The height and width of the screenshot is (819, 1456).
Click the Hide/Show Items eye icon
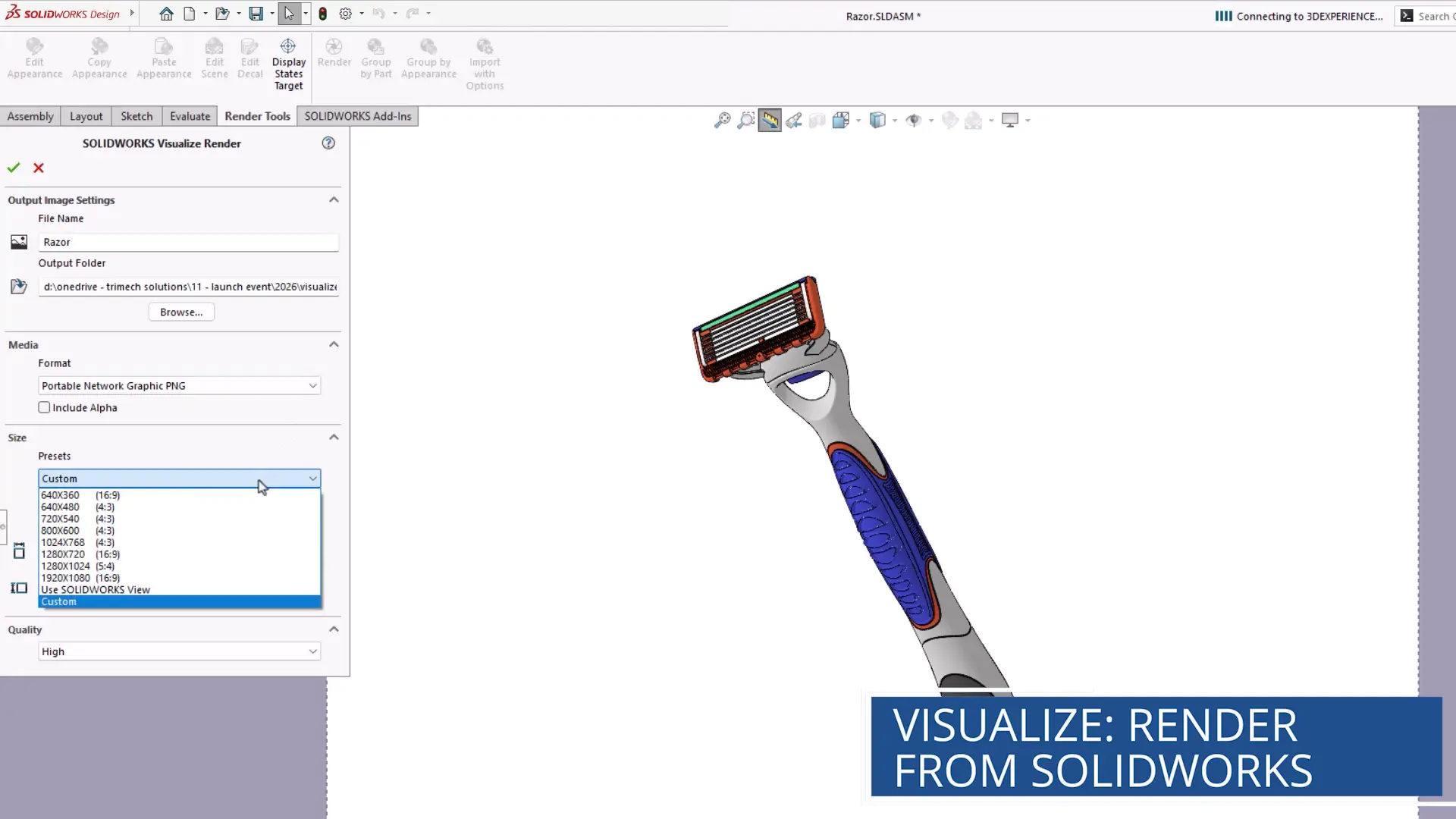(x=914, y=120)
